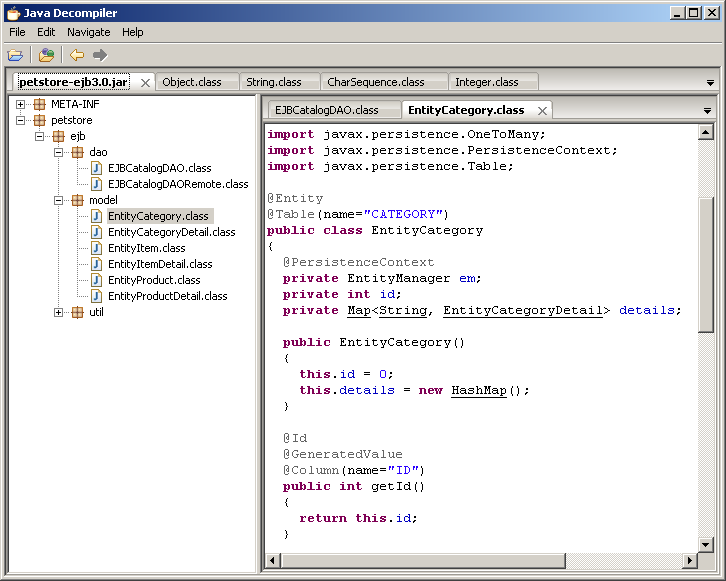Image resolution: width=726 pixels, height=581 pixels.
Task: Collapse the ejb tree node
Action: [39, 137]
